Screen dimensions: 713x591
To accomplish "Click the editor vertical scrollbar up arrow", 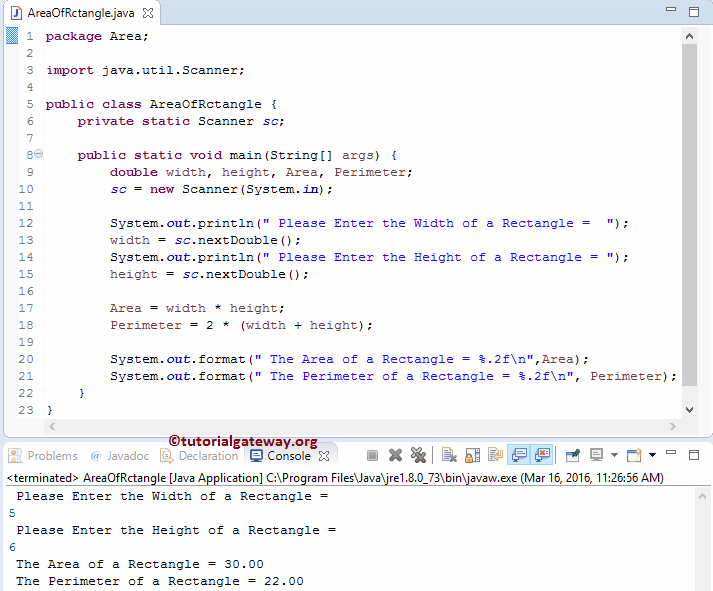I will click(x=689, y=36).
